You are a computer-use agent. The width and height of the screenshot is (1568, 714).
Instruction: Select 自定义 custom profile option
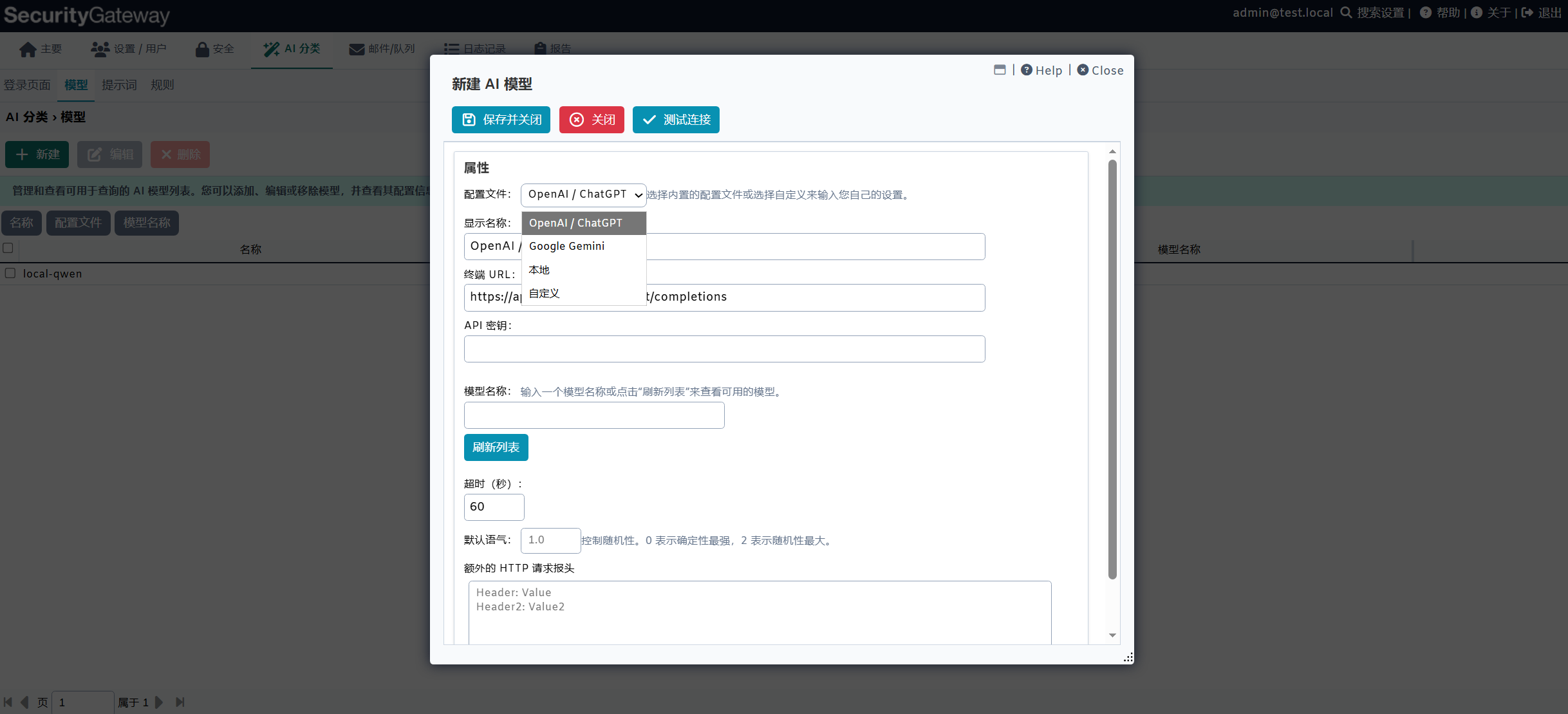click(584, 294)
